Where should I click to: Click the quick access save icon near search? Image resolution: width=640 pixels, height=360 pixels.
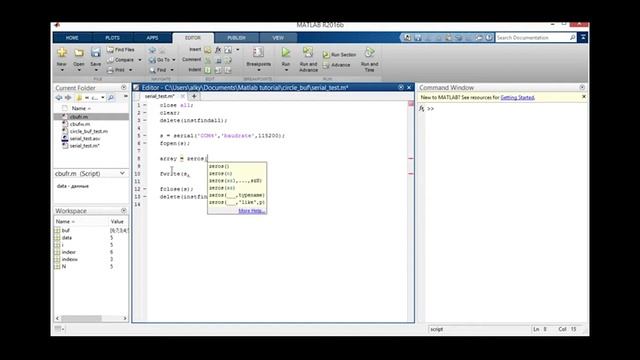coord(418,38)
